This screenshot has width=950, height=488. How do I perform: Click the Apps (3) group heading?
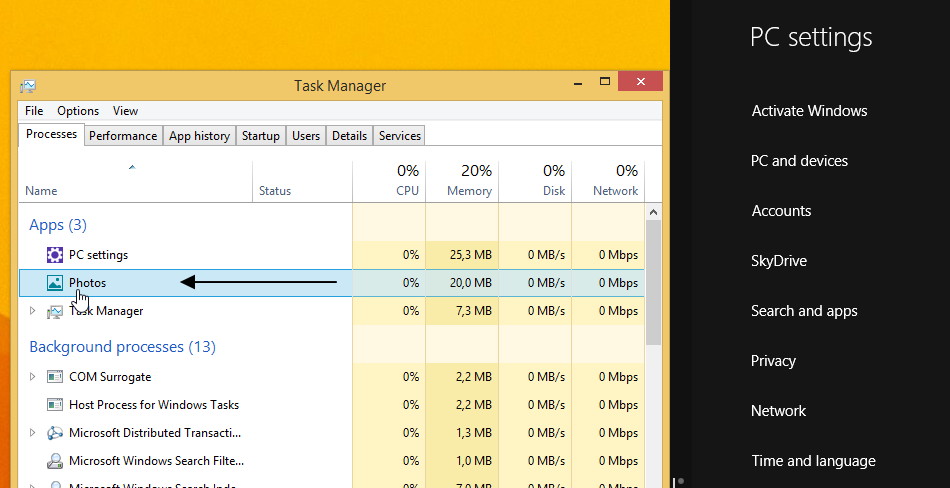coord(58,225)
